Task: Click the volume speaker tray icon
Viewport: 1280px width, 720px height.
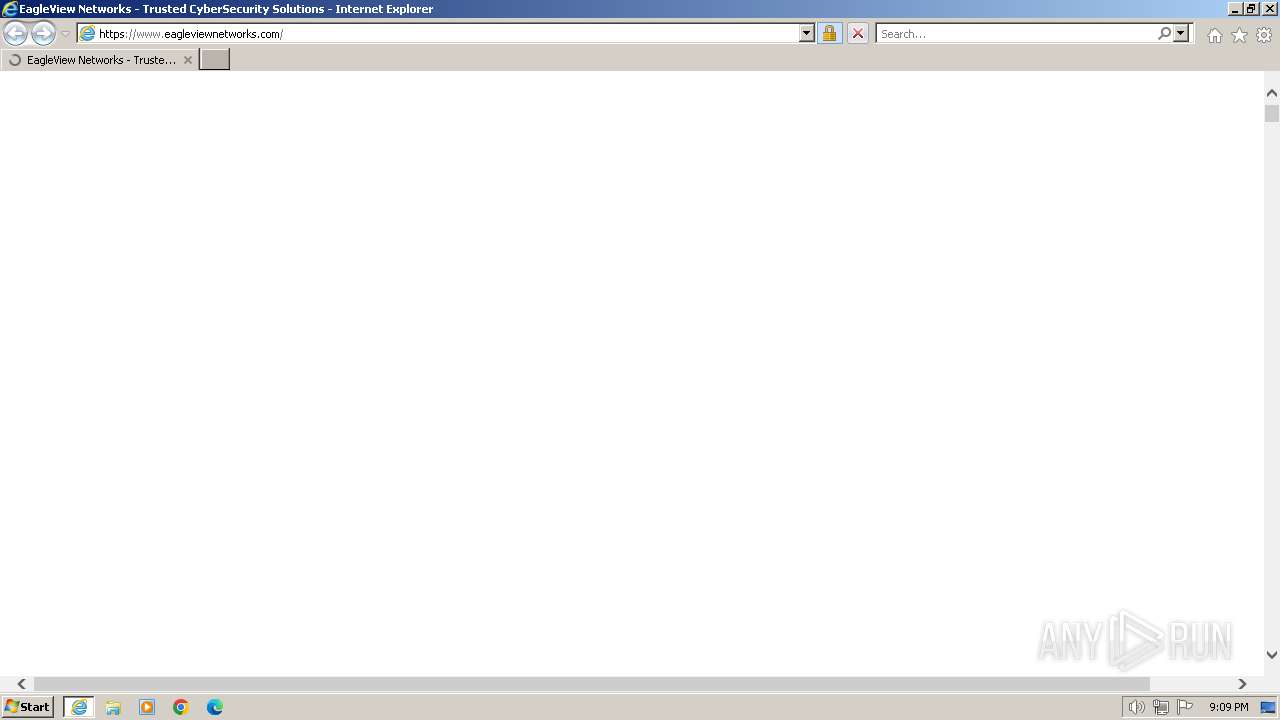Action: [x=1136, y=707]
